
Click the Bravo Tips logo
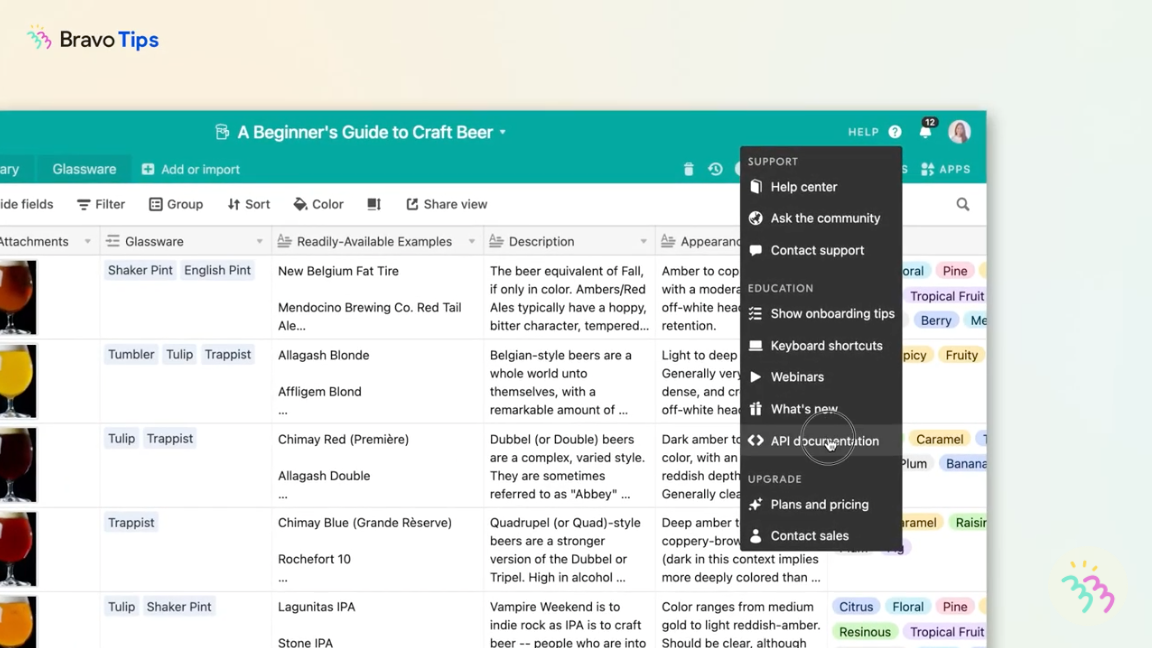pyautogui.click(x=92, y=39)
